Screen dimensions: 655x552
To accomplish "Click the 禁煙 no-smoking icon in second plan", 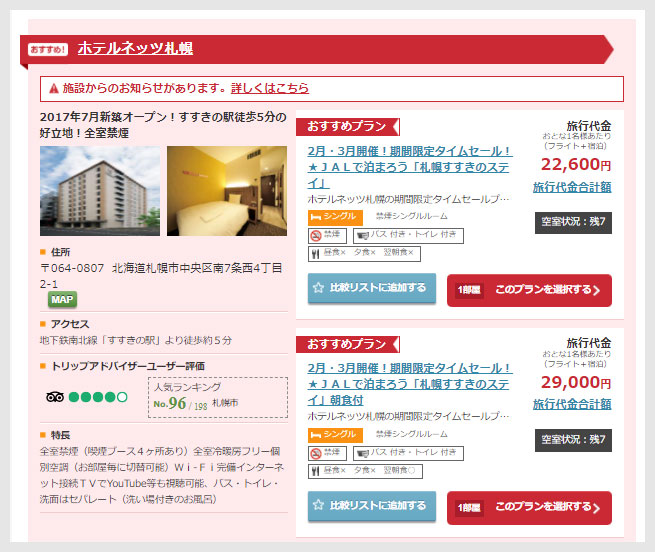I will (316, 453).
